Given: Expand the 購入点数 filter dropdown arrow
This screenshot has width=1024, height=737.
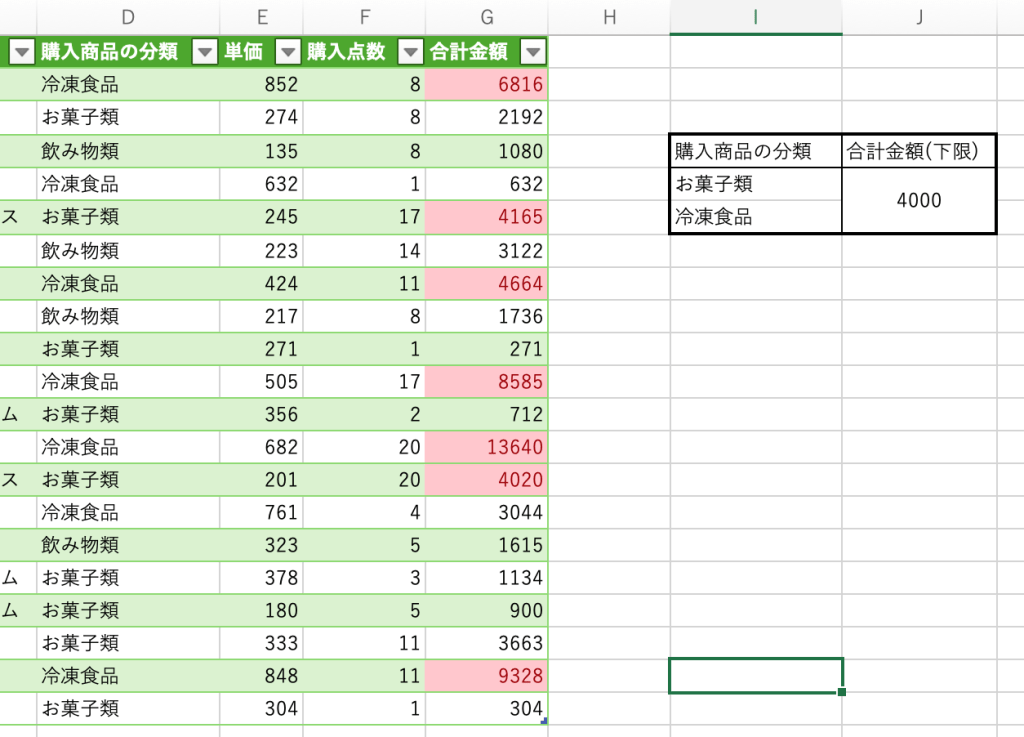Looking at the screenshot, I should (410, 52).
